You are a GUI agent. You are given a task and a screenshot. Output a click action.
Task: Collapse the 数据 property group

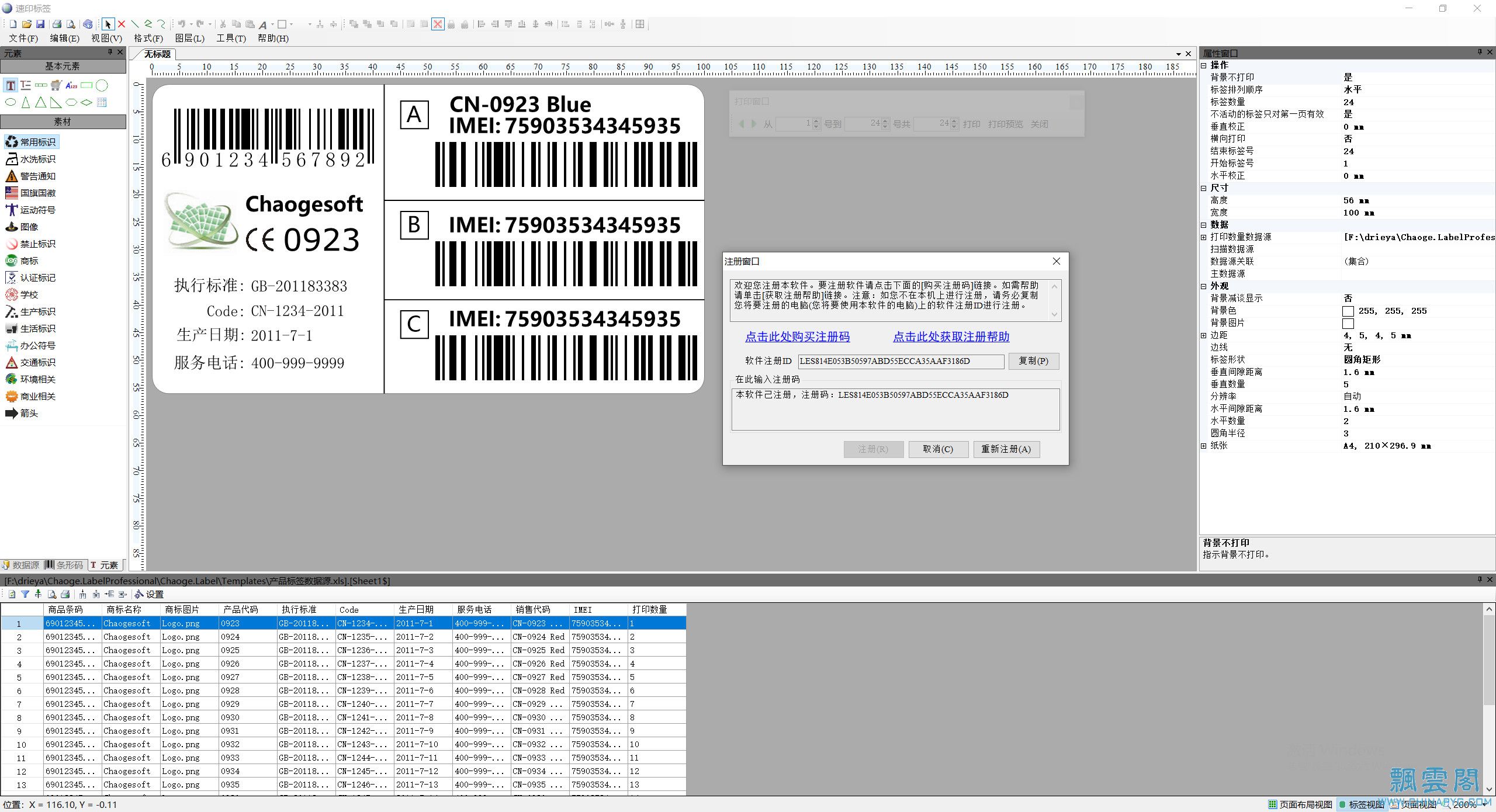1204,225
